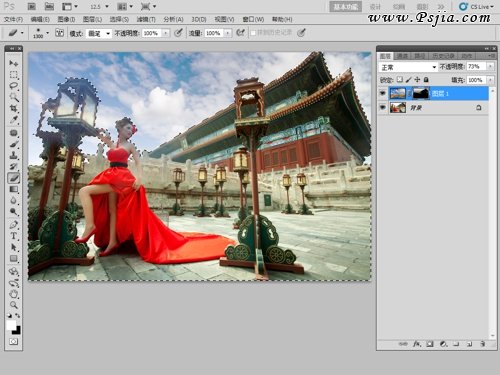Image resolution: width=500 pixels, height=375 pixels.
Task: Select the Brush tool in toolbox
Action: (13, 144)
